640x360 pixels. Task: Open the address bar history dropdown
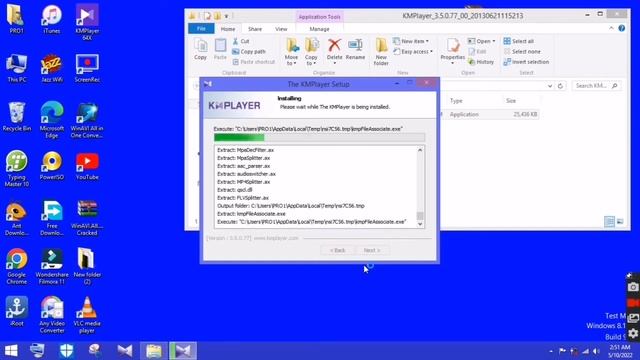[550, 86]
